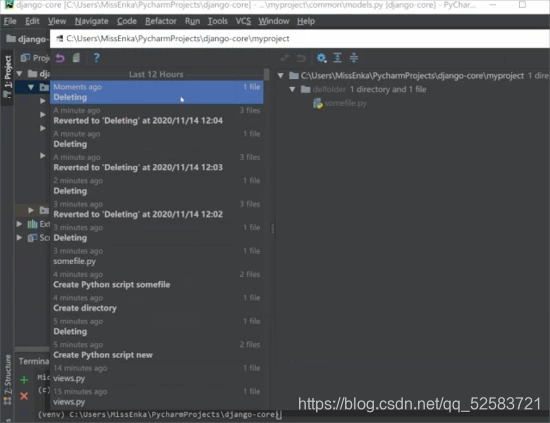
Task: Select the 5 minutes ago Deleting entry
Action: tap(156, 327)
